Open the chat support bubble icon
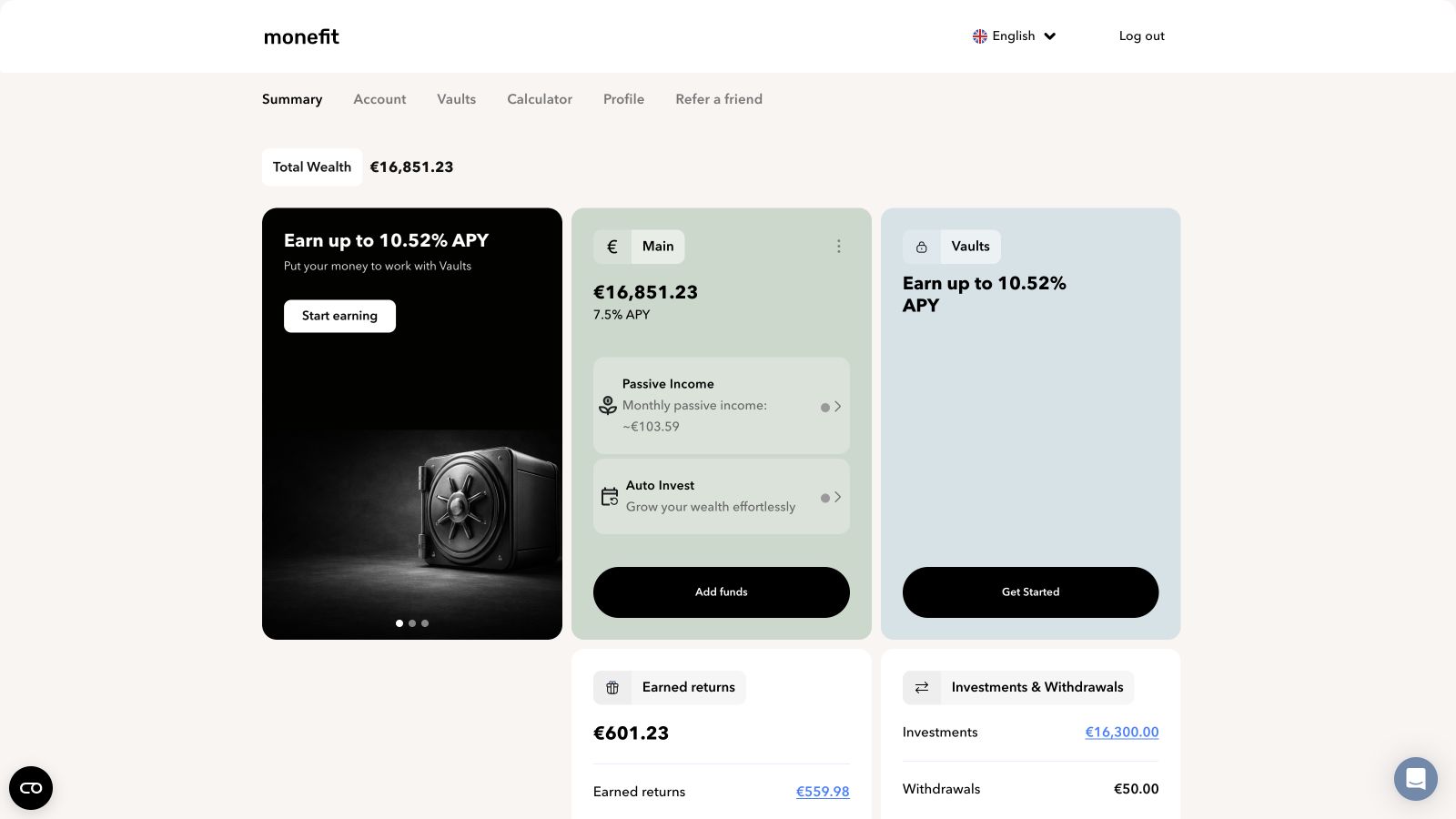Viewport: 1456px width, 819px height. [x=1416, y=779]
